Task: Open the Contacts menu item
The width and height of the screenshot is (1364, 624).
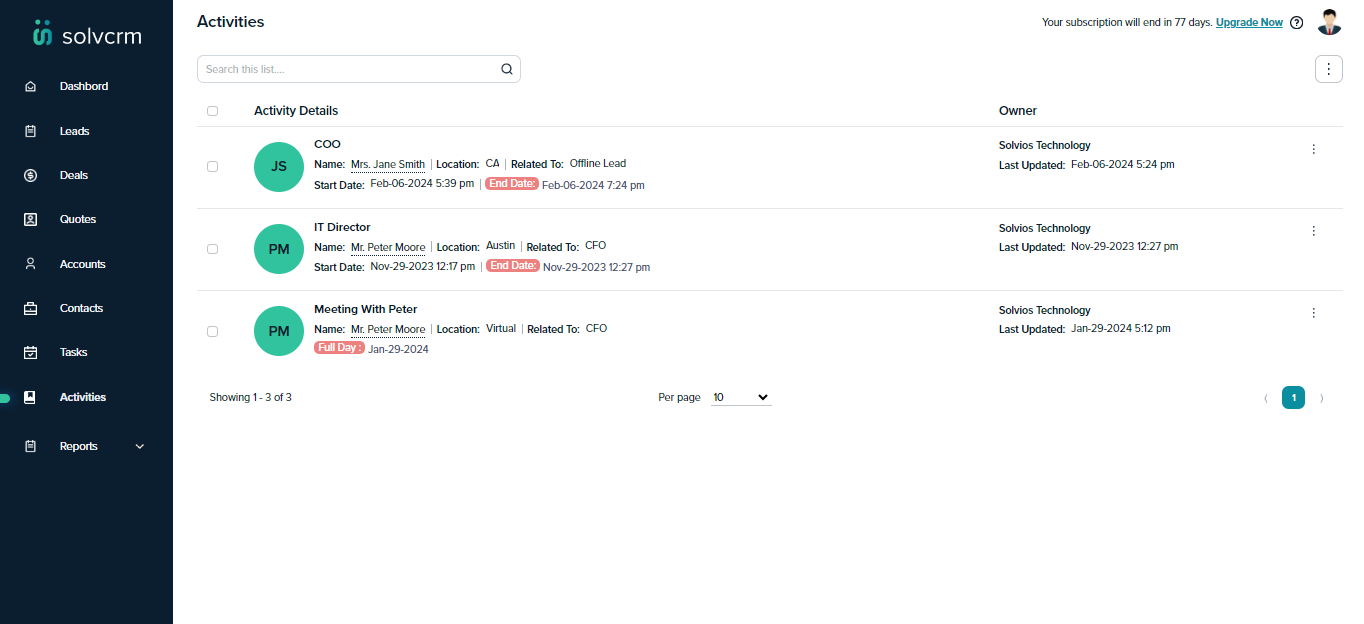Action: pos(82,308)
